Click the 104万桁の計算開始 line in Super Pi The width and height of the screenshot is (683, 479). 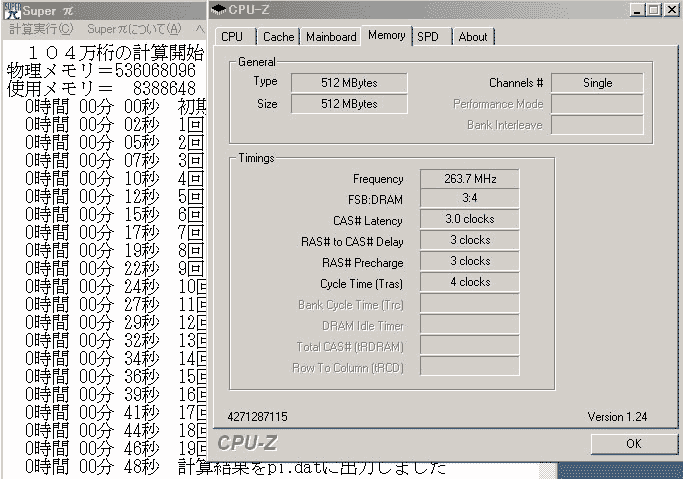click(116, 53)
